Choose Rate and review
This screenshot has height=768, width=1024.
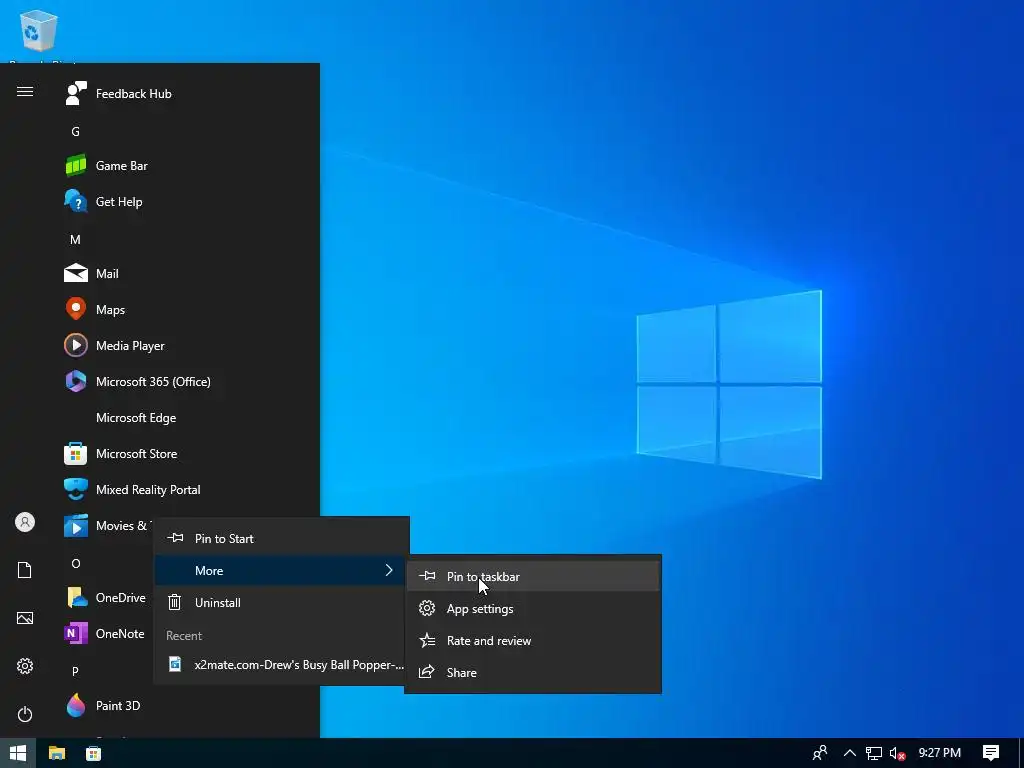[x=533, y=641]
